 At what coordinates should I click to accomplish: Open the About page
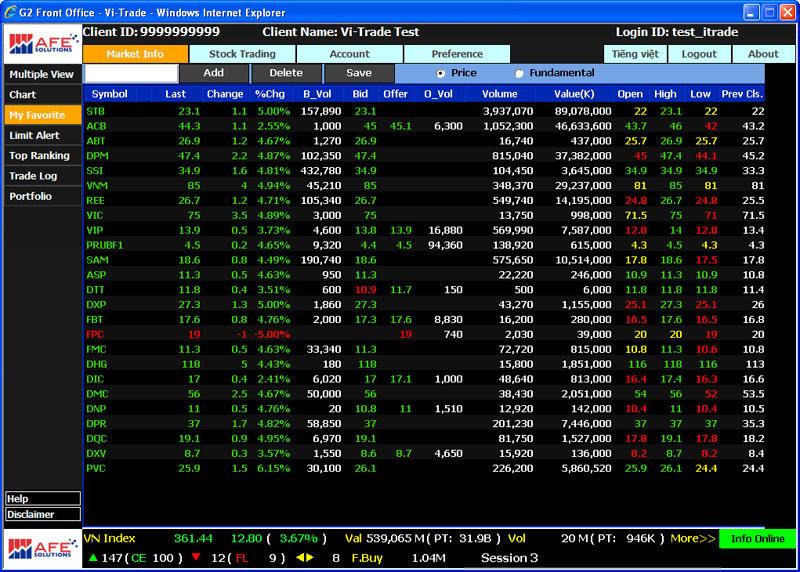pos(763,54)
